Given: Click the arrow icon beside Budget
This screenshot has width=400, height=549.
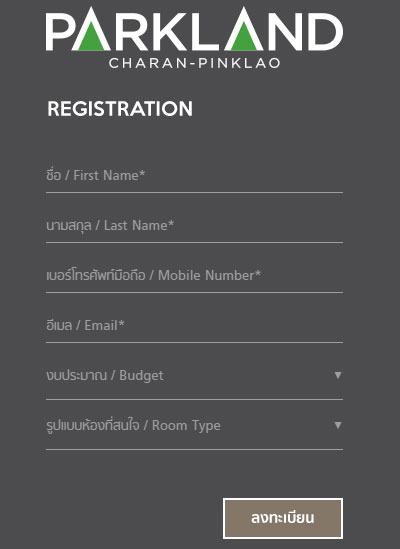Looking at the screenshot, I should [x=338, y=375].
